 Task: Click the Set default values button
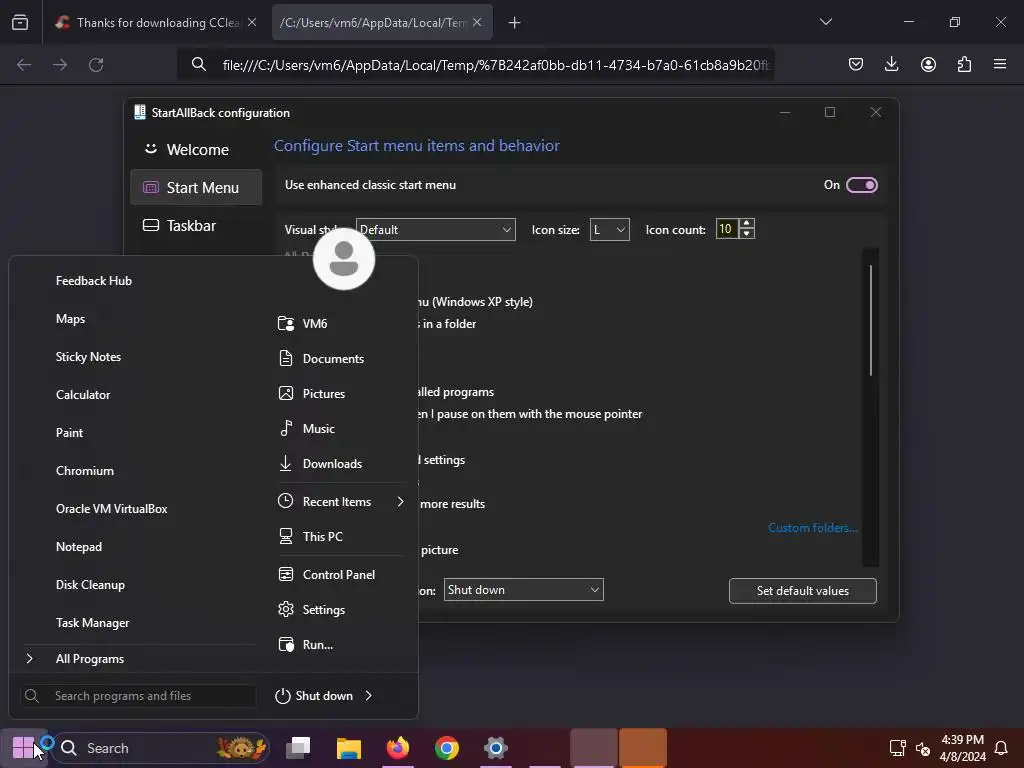tap(803, 590)
